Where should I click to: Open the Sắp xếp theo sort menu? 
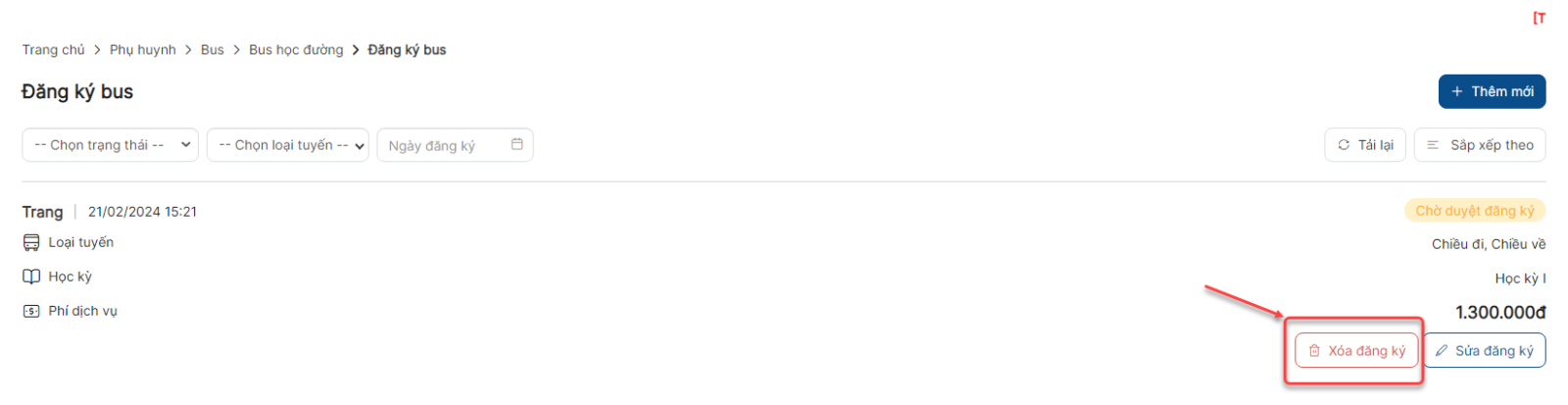(1480, 144)
